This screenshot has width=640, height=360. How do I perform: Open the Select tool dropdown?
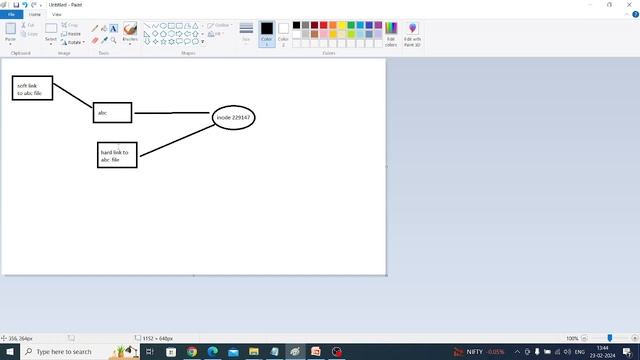point(51,43)
